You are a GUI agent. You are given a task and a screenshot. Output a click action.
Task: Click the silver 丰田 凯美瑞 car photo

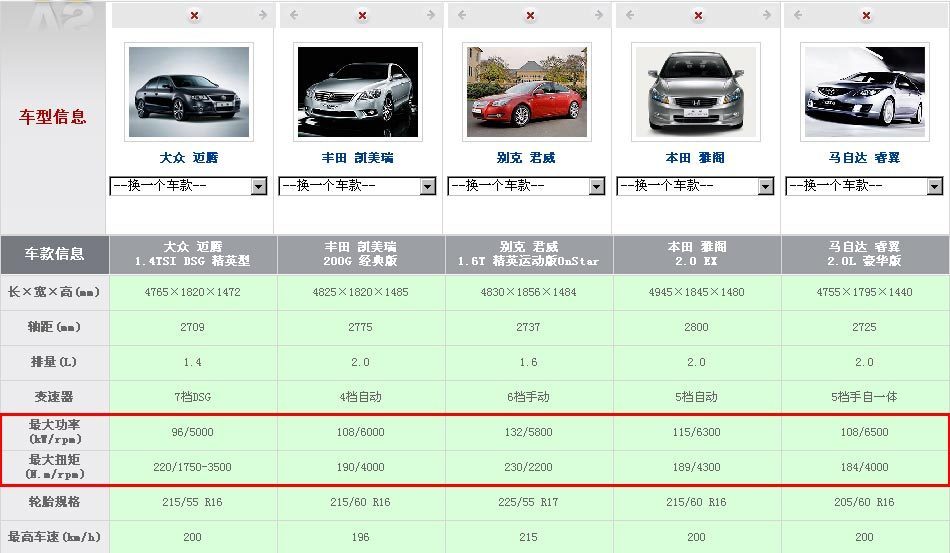tap(358, 92)
